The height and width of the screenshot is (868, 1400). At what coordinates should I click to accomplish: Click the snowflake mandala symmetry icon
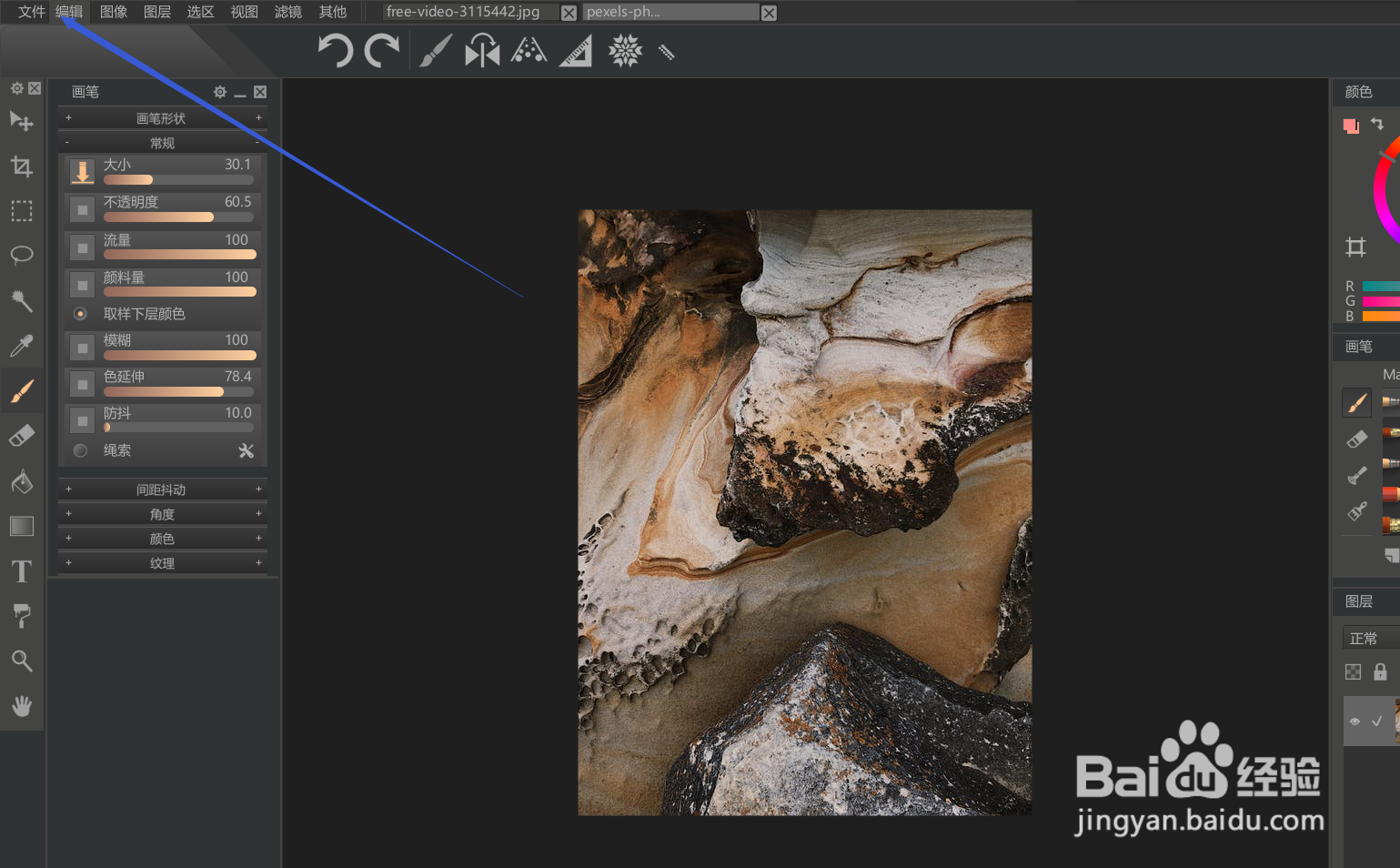pyautogui.click(x=625, y=51)
